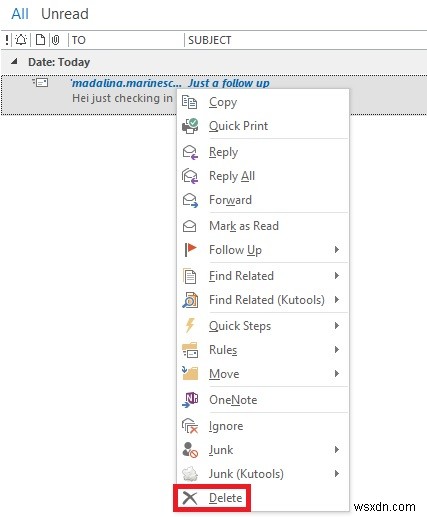Screen dimensions: 427x517
Task: Sort by the TO column header
Action: [x=79, y=40]
